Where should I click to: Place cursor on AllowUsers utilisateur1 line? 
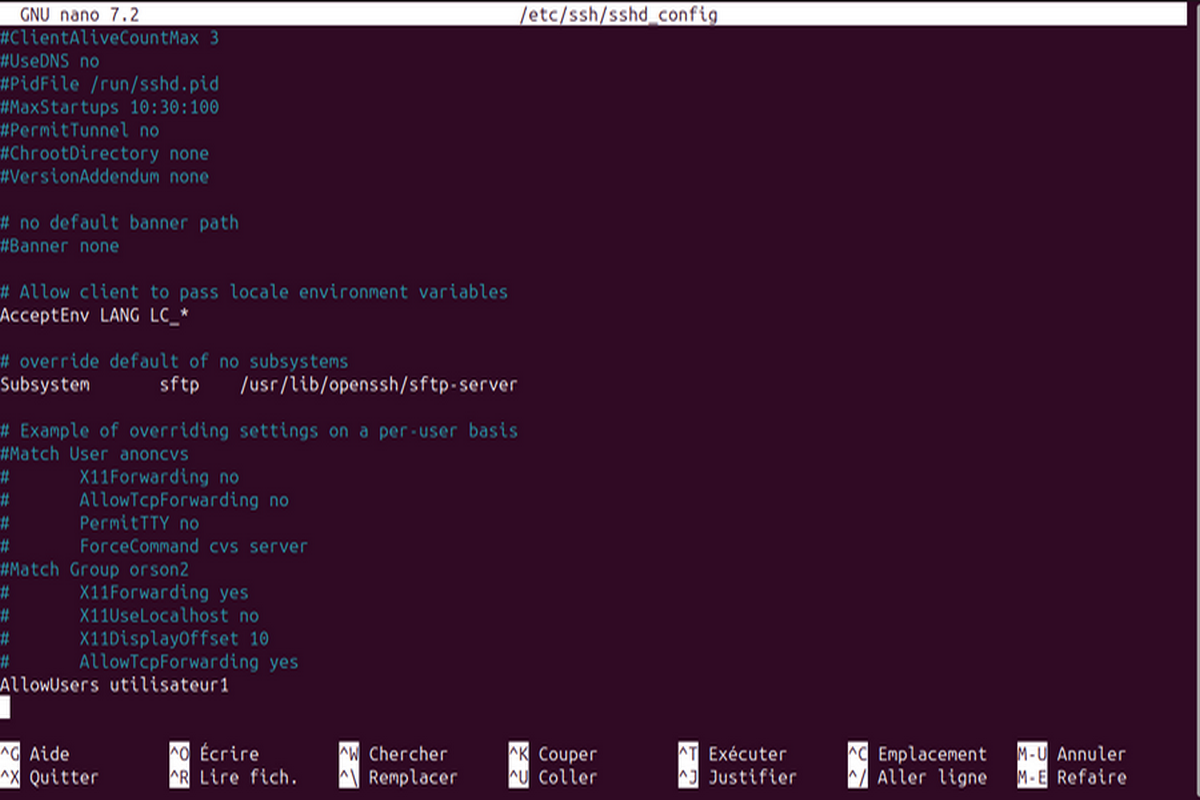[115, 685]
